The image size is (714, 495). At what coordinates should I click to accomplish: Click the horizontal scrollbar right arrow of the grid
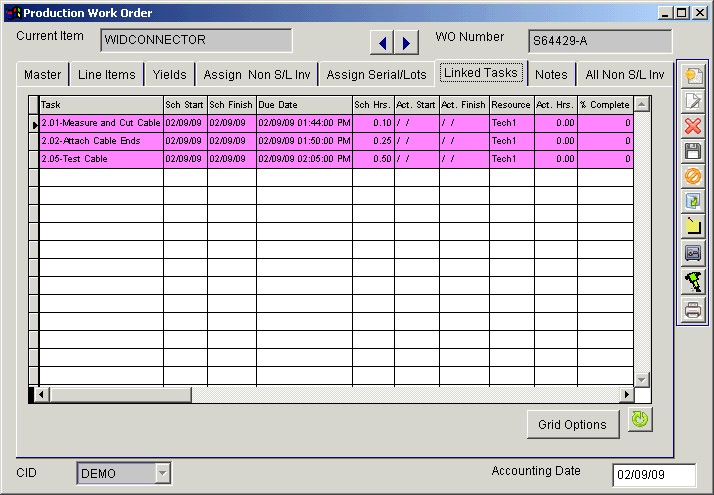[x=627, y=395]
